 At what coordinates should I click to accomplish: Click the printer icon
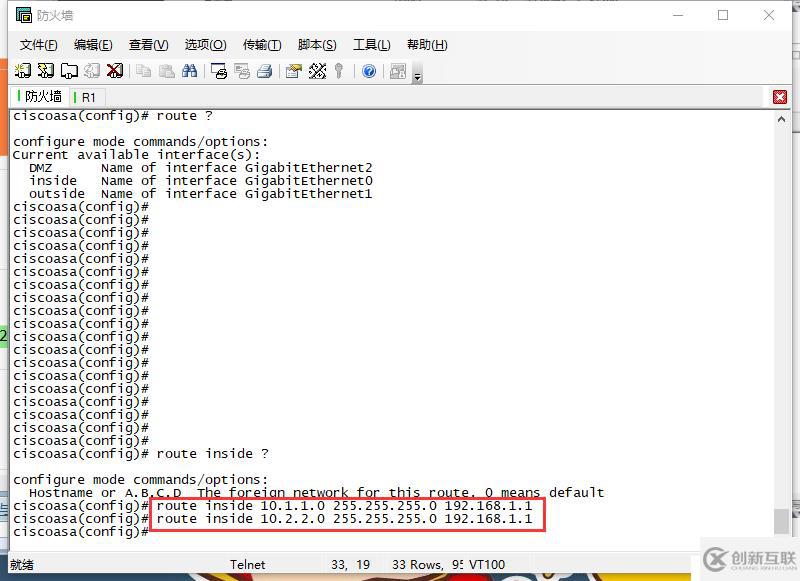tap(264, 71)
